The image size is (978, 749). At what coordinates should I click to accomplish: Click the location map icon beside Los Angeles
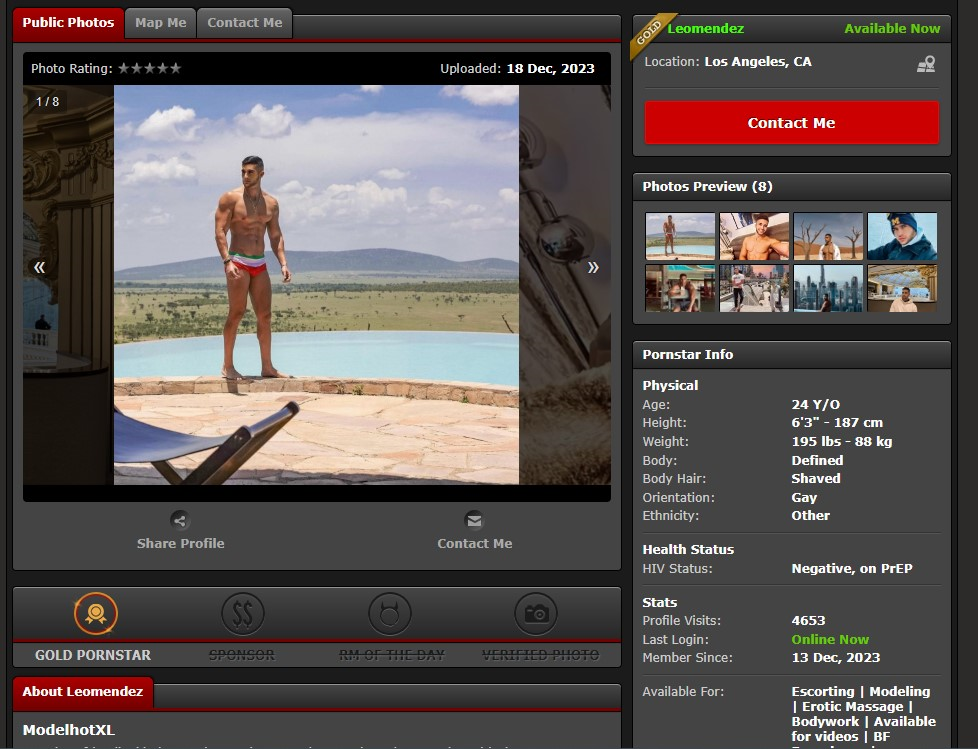pyautogui.click(x=926, y=64)
